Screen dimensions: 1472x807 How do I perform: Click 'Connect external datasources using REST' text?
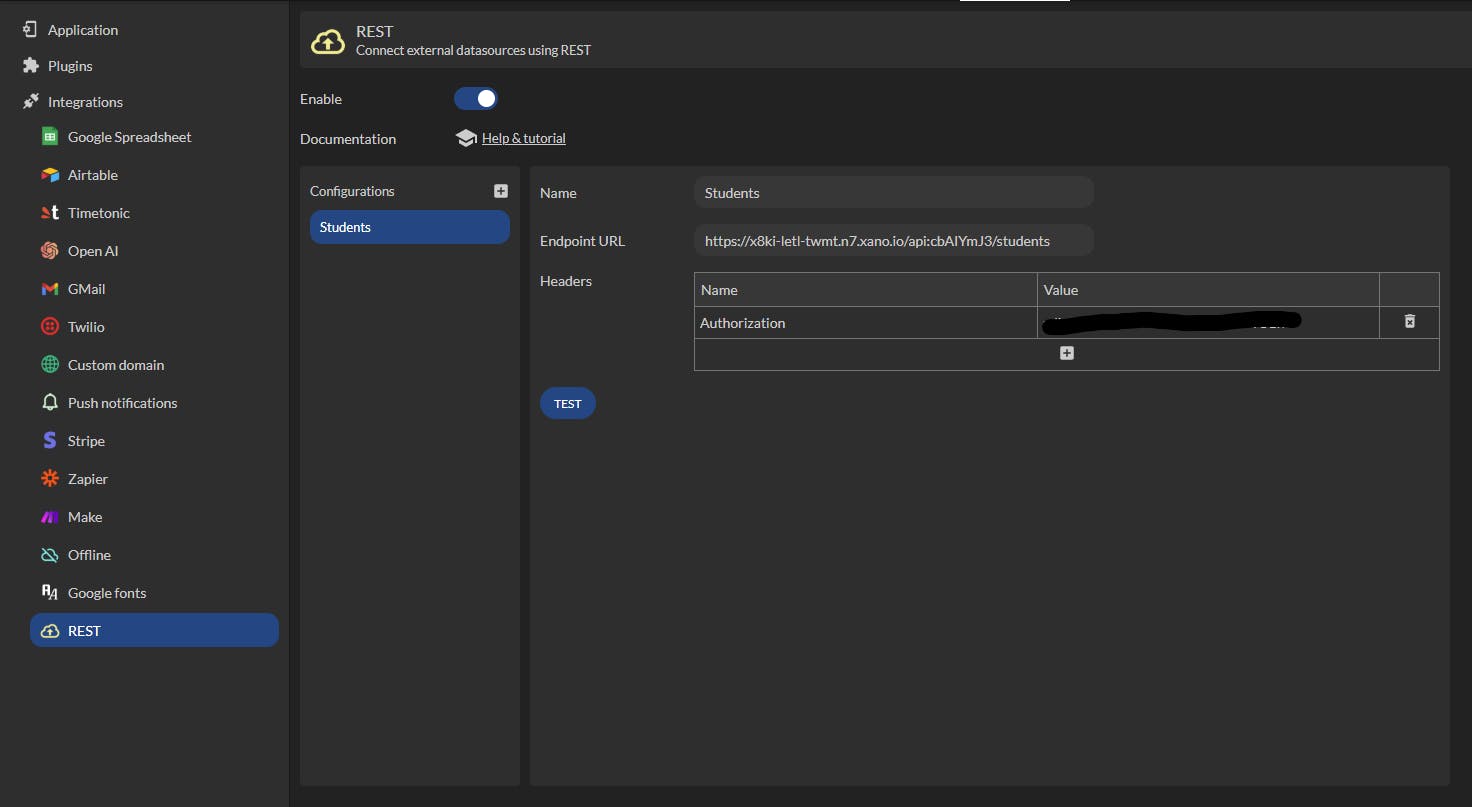click(x=473, y=50)
